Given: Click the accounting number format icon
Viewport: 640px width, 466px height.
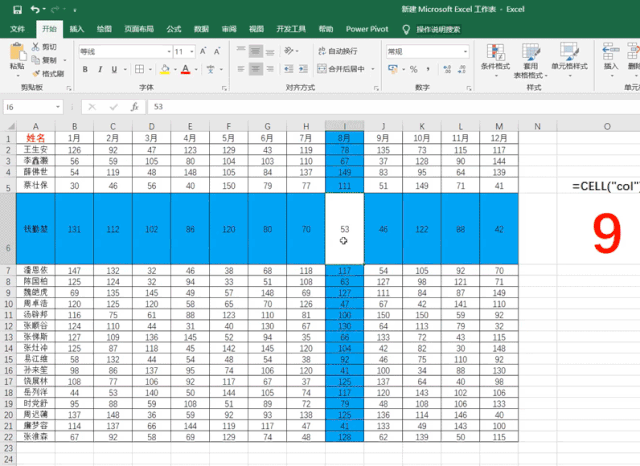Looking at the screenshot, I should pos(393,69).
